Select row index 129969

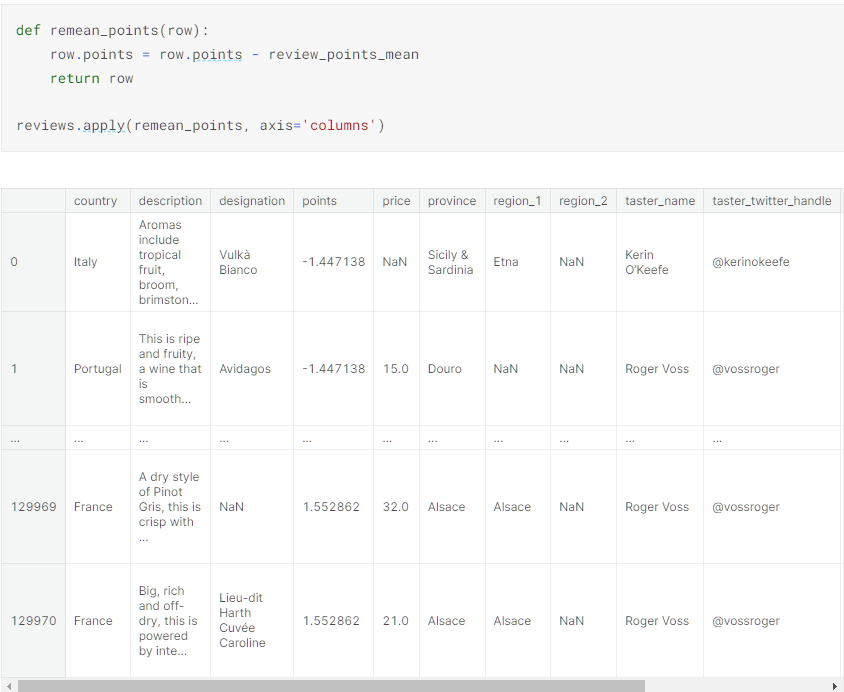(x=34, y=507)
